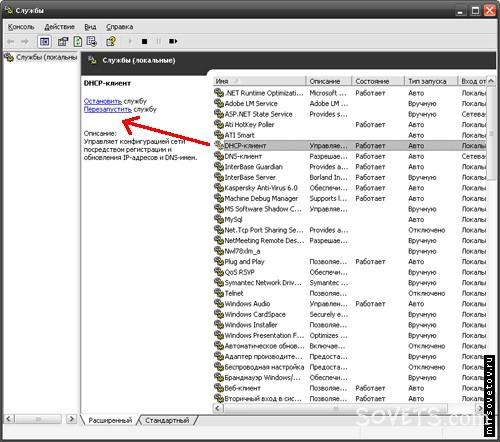The height and width of the screenshot is (442, 500).
Task: Click the ASP.NET State Service icon
Action: (x=219, y=114)
